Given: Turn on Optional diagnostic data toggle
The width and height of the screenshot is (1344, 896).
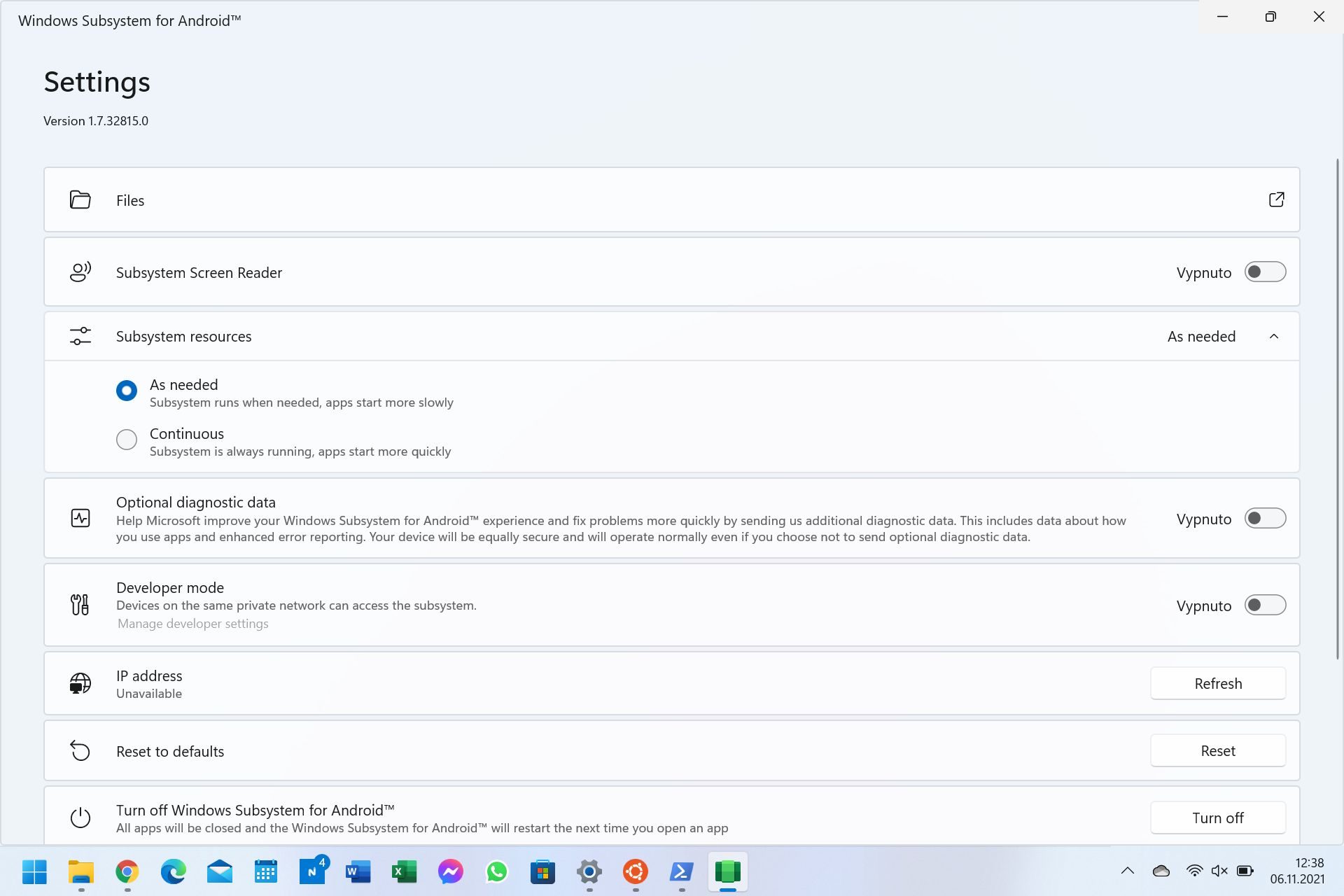Looking at the screenshot, I should [x=1265, y=518].
